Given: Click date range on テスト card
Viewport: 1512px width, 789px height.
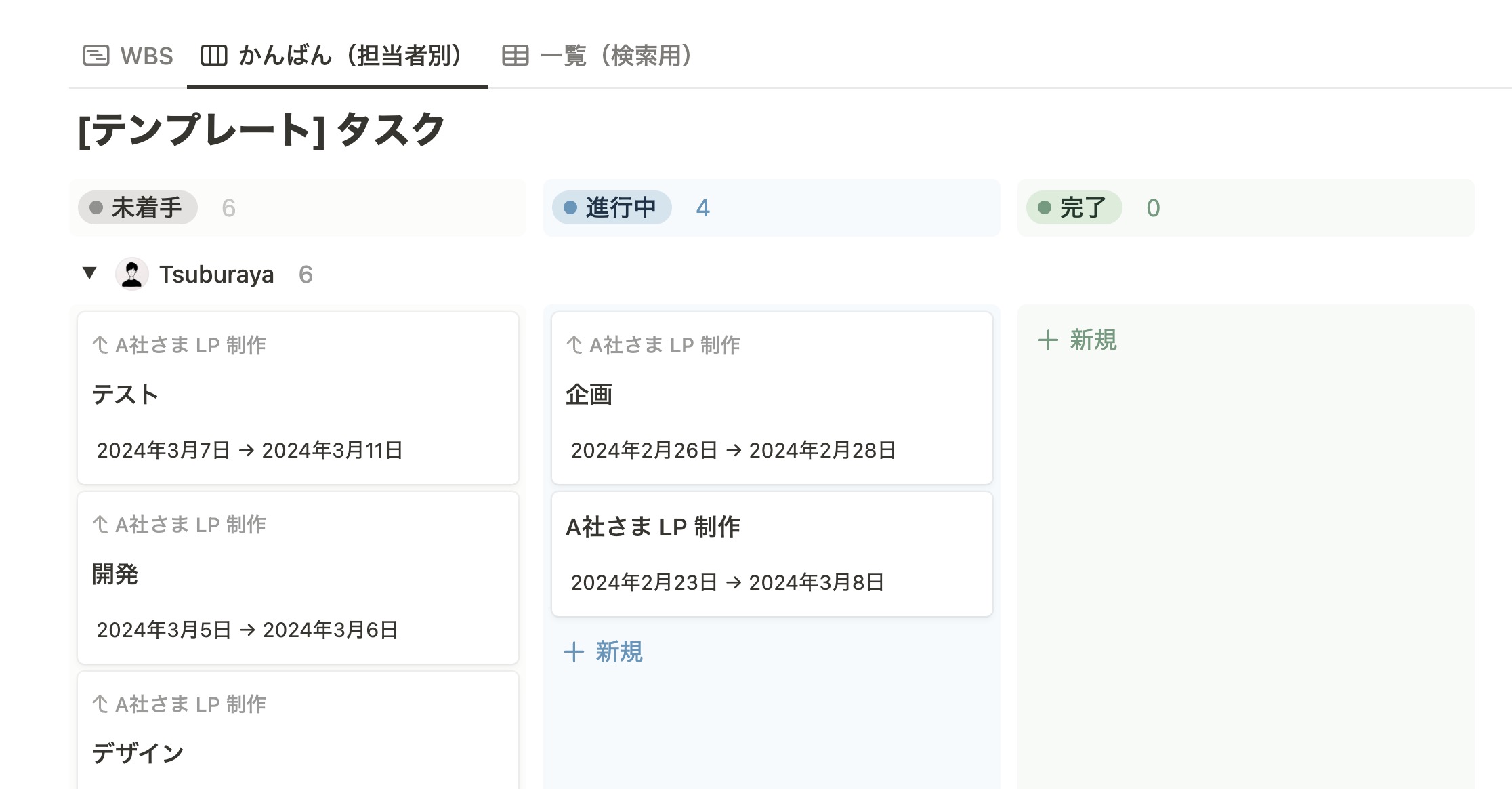Looking at the screenshot, I should (250, 450).
